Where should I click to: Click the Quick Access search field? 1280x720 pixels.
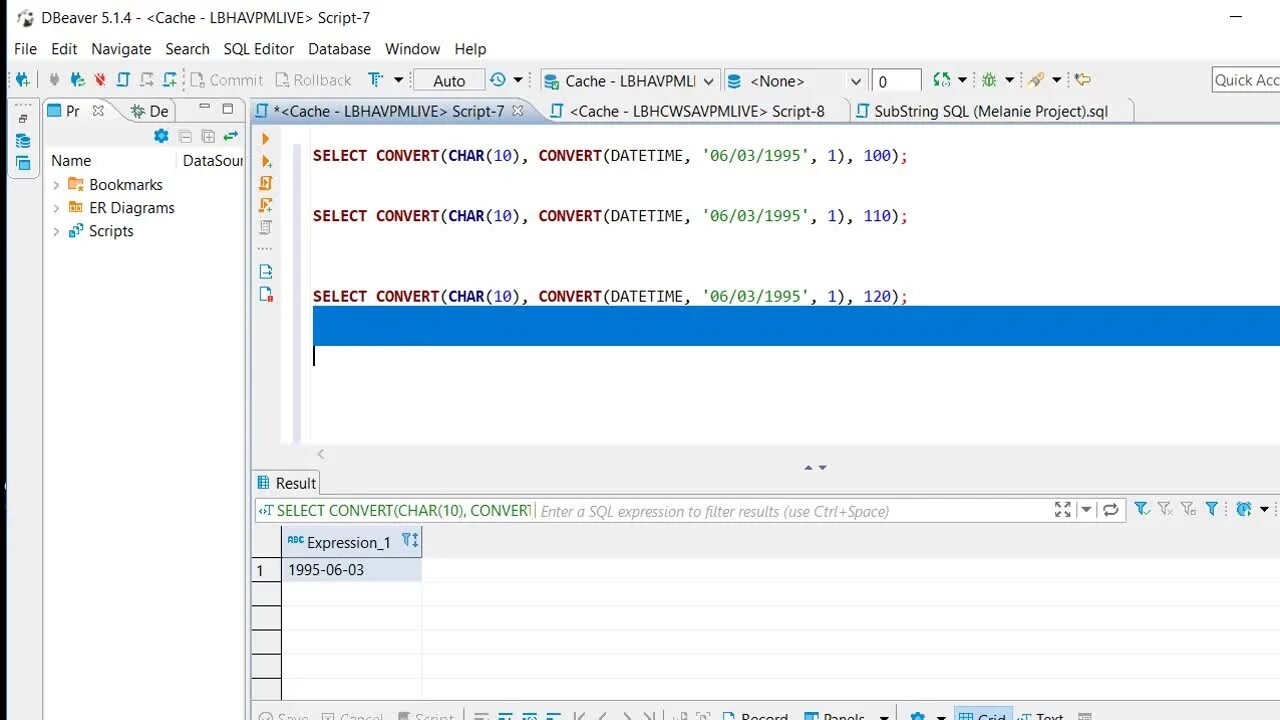coord(1245,80)
